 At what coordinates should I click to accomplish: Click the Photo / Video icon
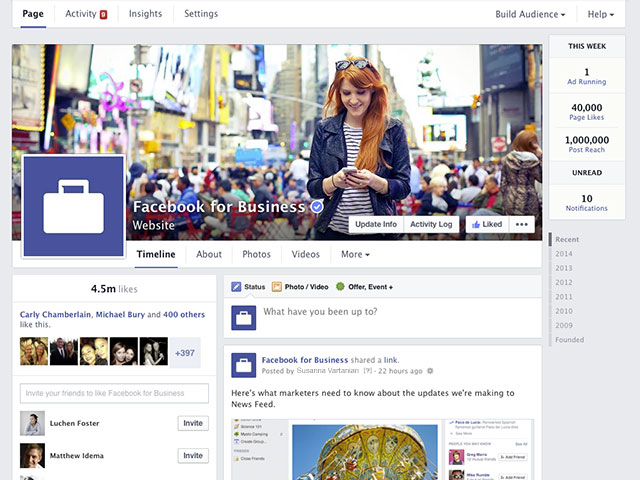coord(277,287)
